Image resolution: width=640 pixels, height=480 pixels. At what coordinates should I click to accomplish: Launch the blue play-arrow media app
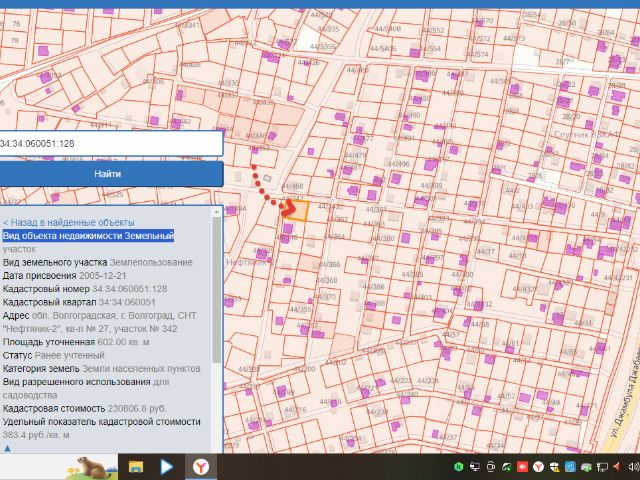coord(167,466)
